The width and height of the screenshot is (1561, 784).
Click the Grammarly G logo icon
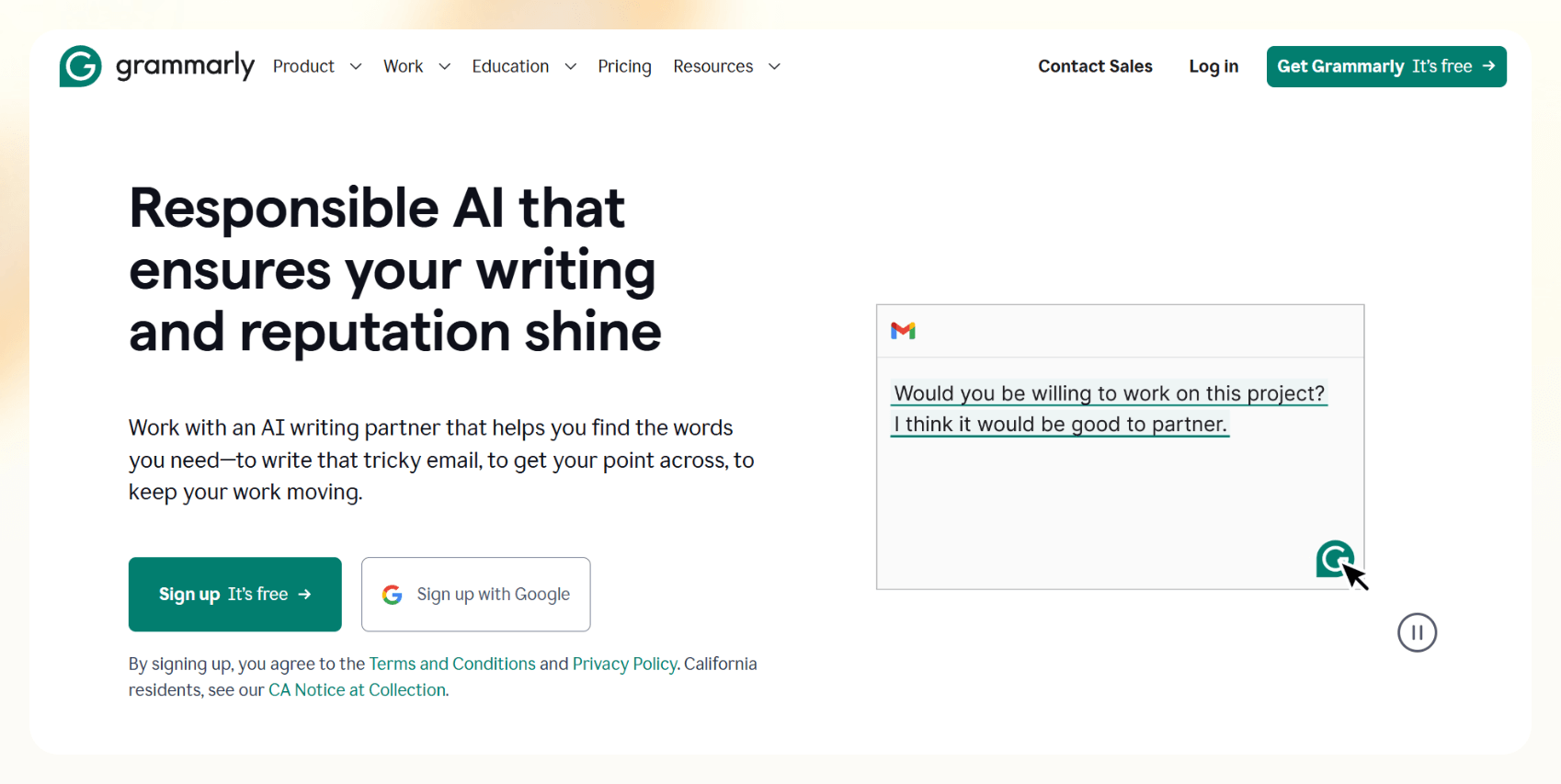pyautogui.click(x=80, y=66)
